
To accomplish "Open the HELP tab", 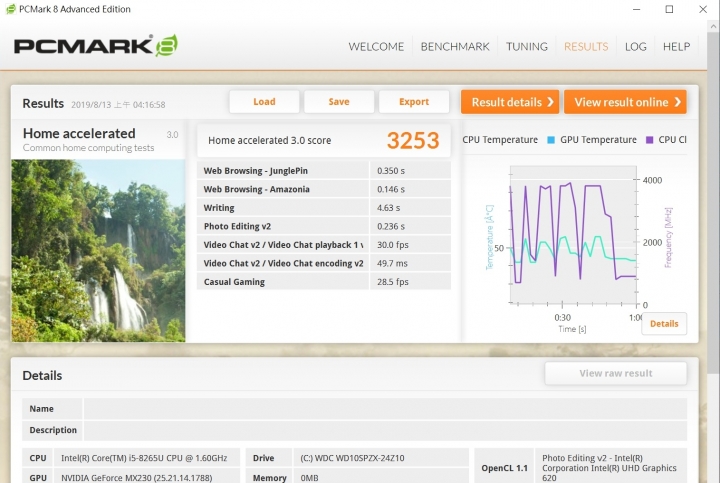I will (676, 46).
